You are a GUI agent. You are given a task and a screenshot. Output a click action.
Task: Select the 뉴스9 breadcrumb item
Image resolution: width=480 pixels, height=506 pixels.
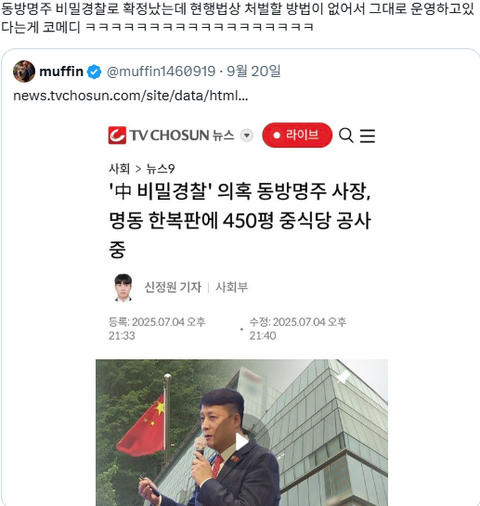[x=160, y=169]
